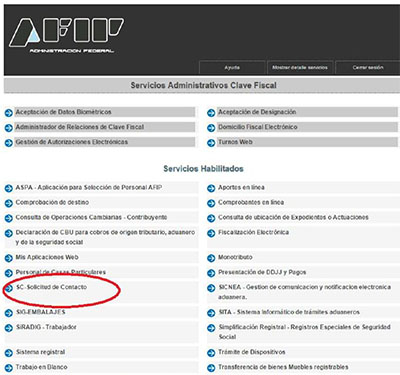This screenshot has width=400, height=375.
Task: Open Fiscalización Electrónica
Action: [x=253, y=232]
